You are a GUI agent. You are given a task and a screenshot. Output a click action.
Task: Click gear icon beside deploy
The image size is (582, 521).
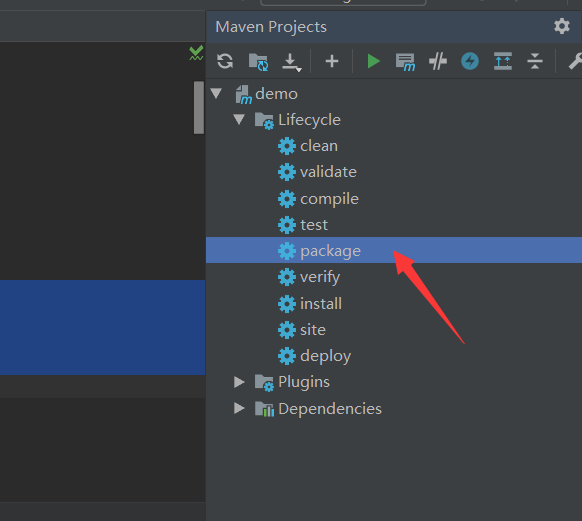click(287, 356)
